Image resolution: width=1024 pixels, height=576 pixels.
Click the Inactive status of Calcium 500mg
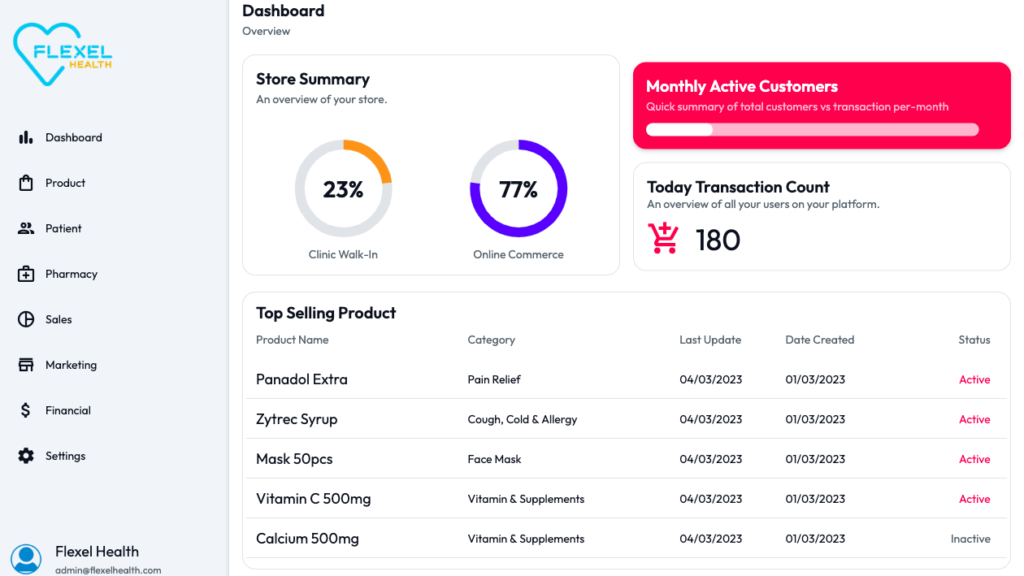click(x=970, y=539)
